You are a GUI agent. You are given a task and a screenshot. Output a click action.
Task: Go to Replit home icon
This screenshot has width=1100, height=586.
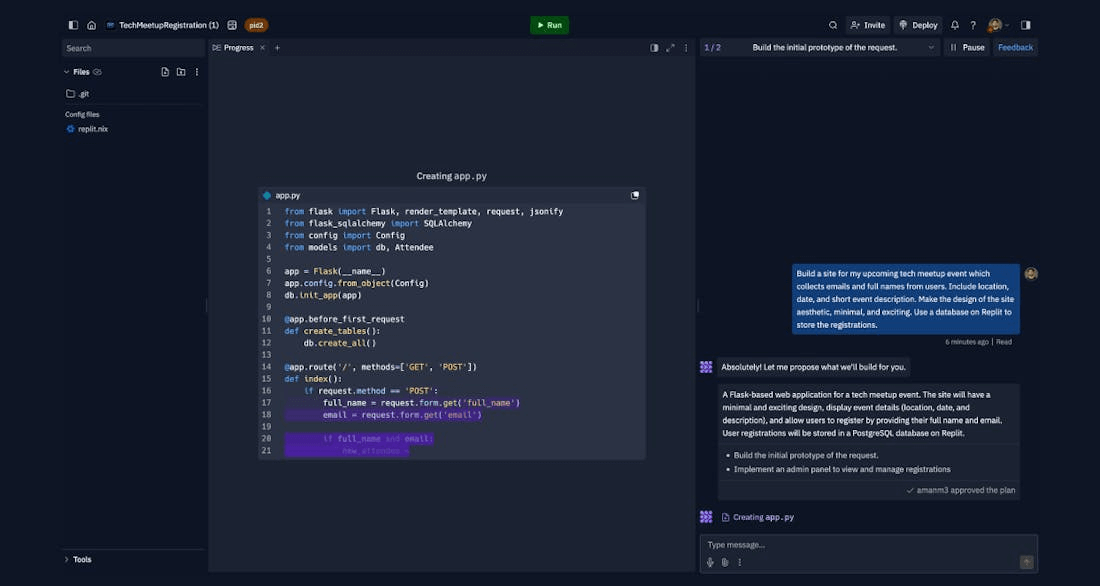(91, 25)
